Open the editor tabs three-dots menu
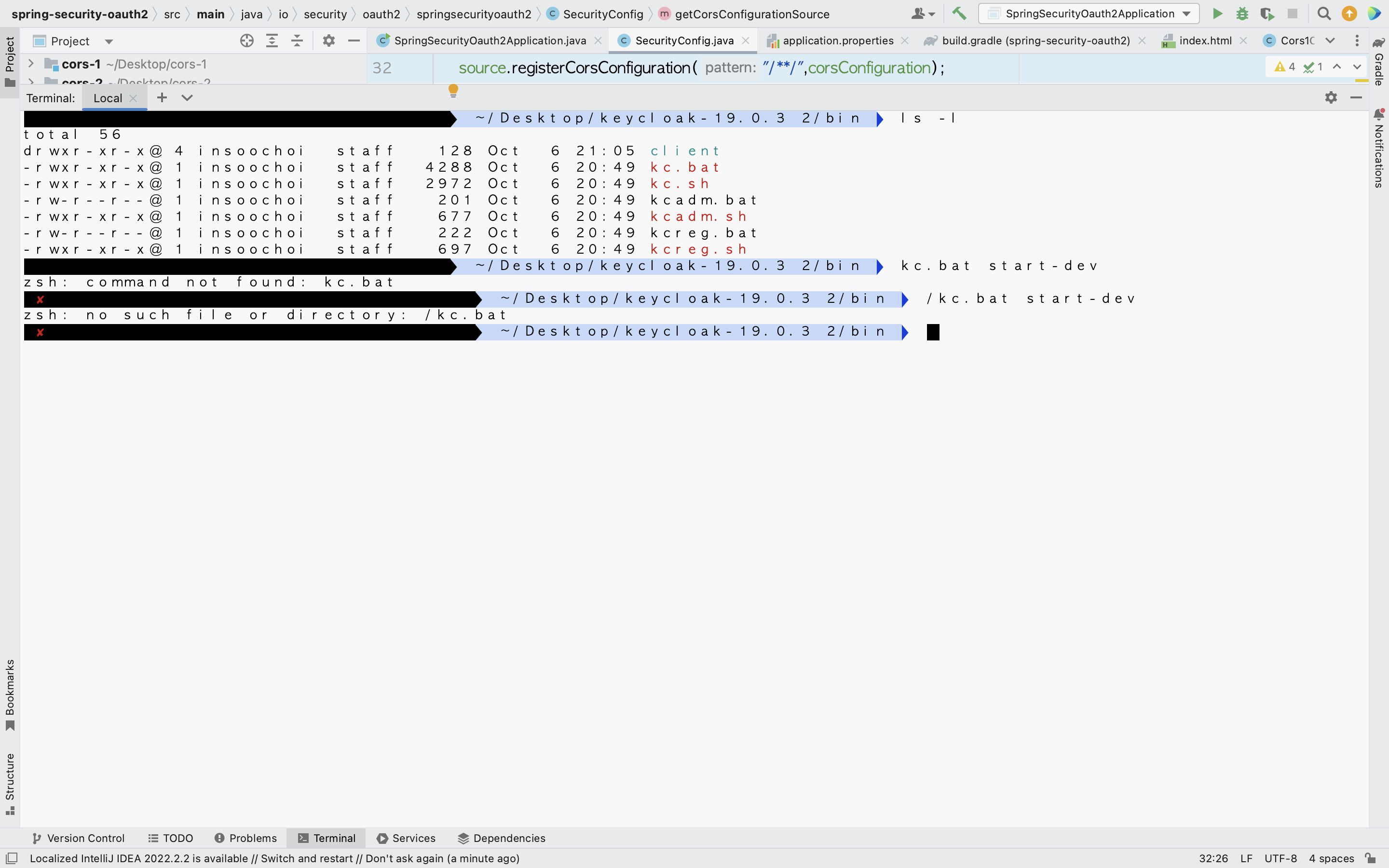Screen dimensions: 1389x868 click(x=1357, y=41)
